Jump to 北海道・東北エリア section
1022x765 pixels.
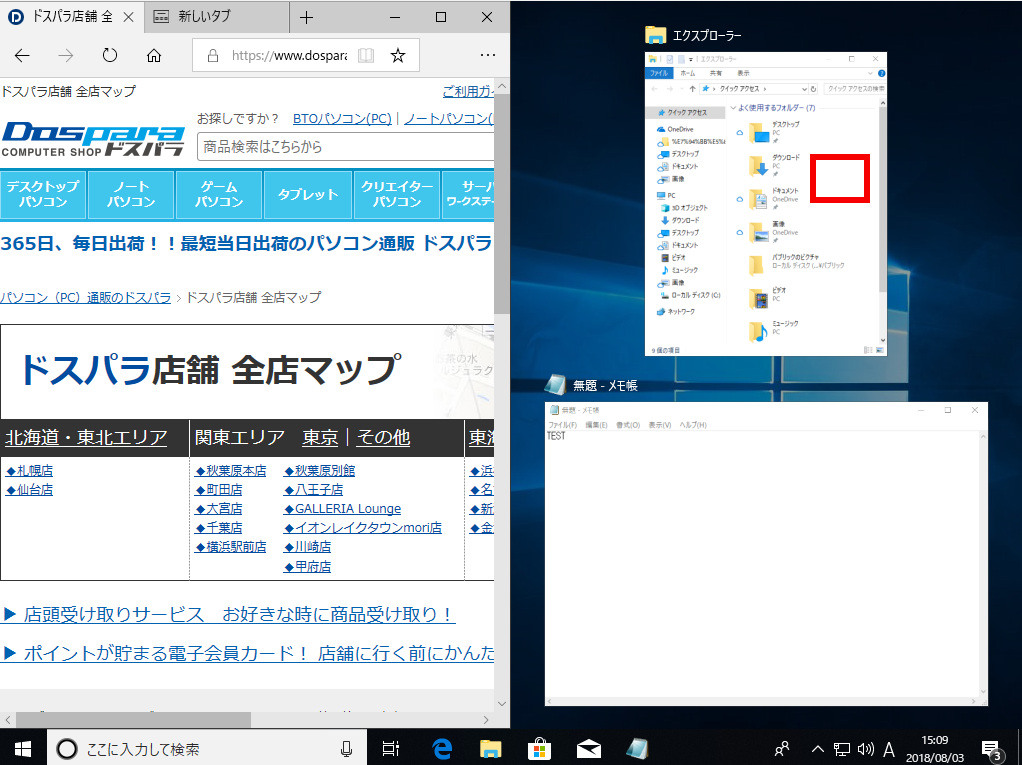pyautogui.click(x=86, y=437)
